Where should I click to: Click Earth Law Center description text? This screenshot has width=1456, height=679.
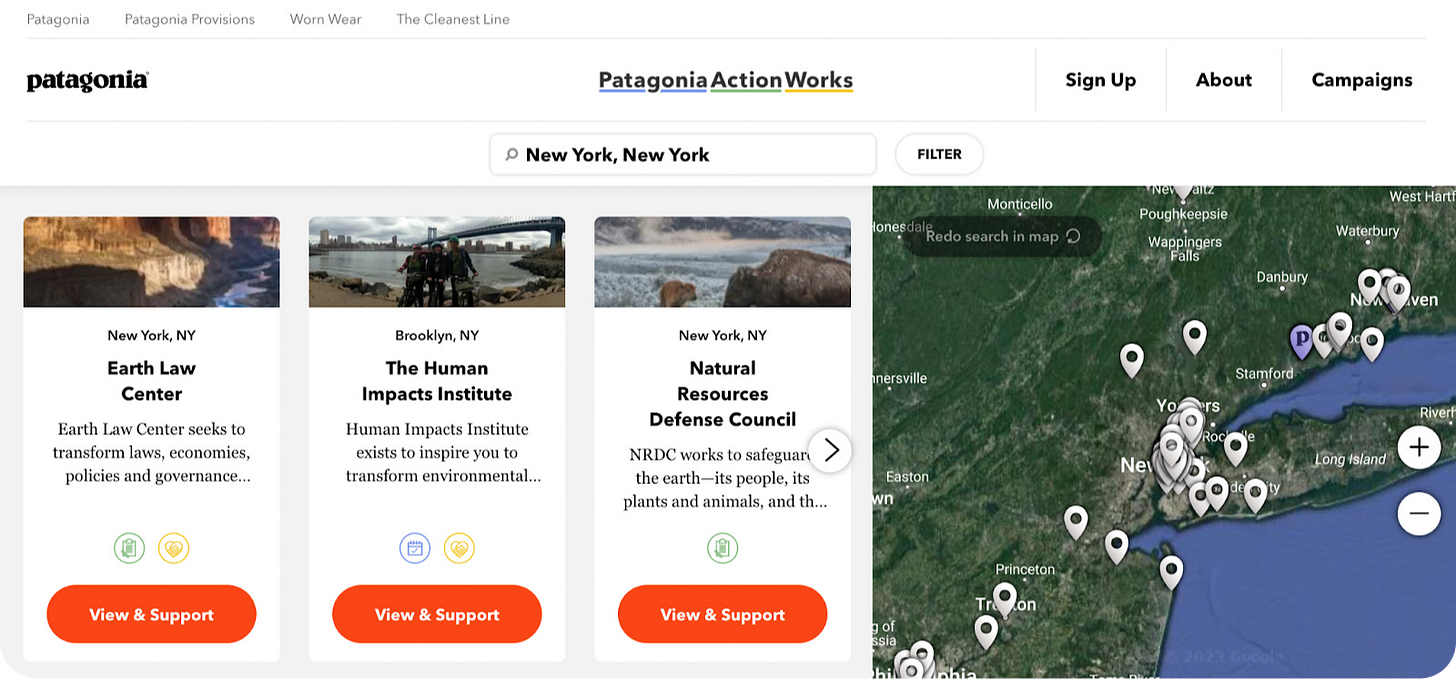click(152, 453)
